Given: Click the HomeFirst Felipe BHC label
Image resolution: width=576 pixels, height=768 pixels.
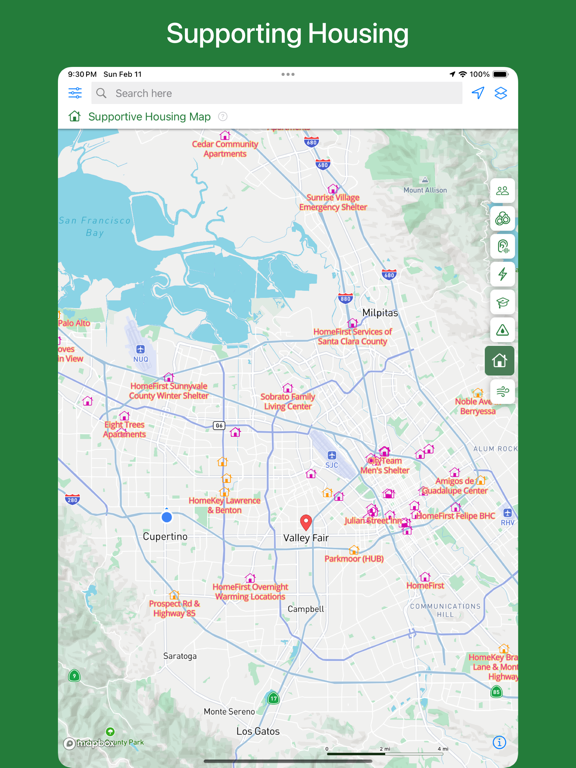Looking at the screenshot, I should pyautogui.click(x=455, y=516).
